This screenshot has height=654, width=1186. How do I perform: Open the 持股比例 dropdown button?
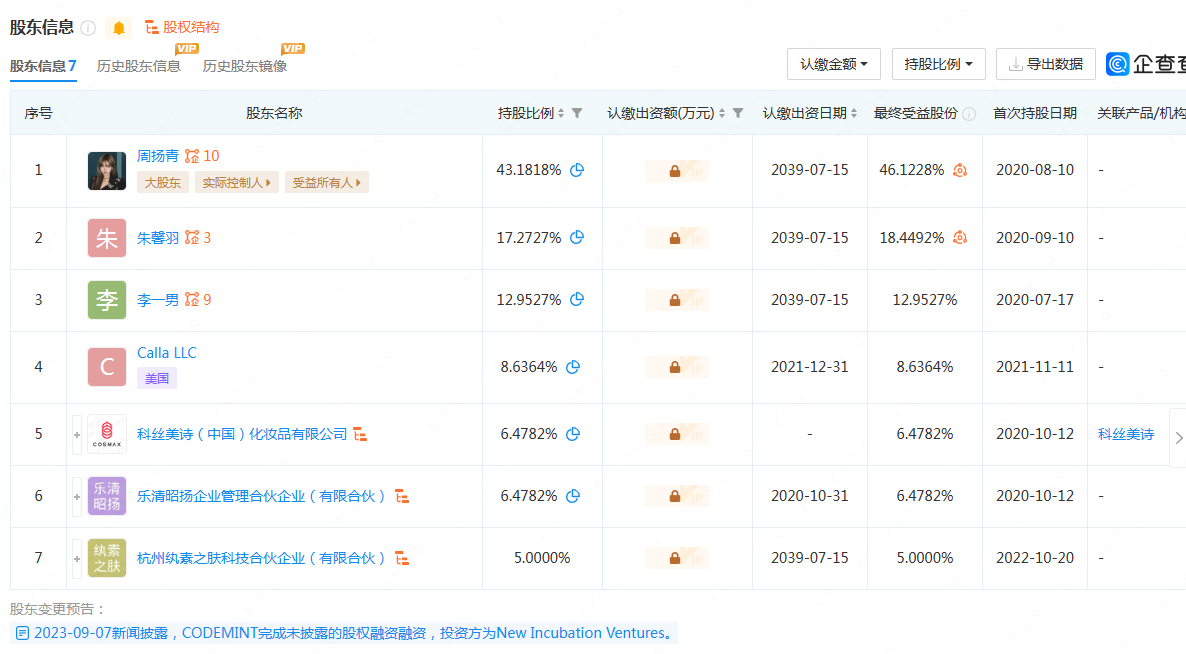[x=938, y=64]
